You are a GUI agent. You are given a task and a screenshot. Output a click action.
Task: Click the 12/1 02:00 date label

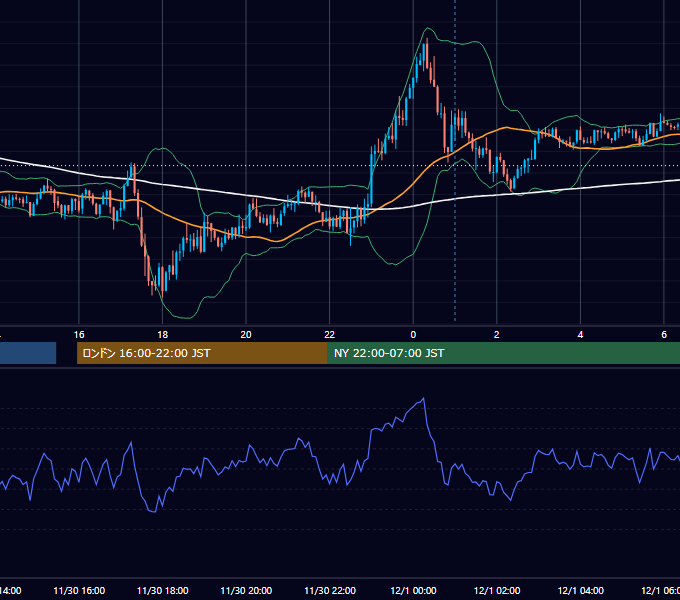pos(497,590)
